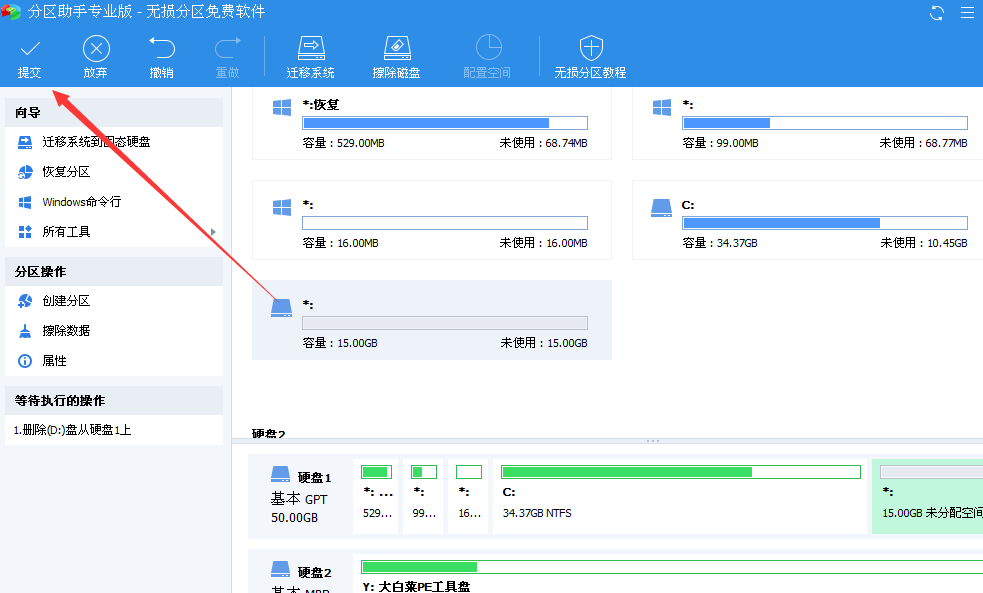
Task: Select C: 34.37GB NTFS block in disk map
Action: pos(680,496)
